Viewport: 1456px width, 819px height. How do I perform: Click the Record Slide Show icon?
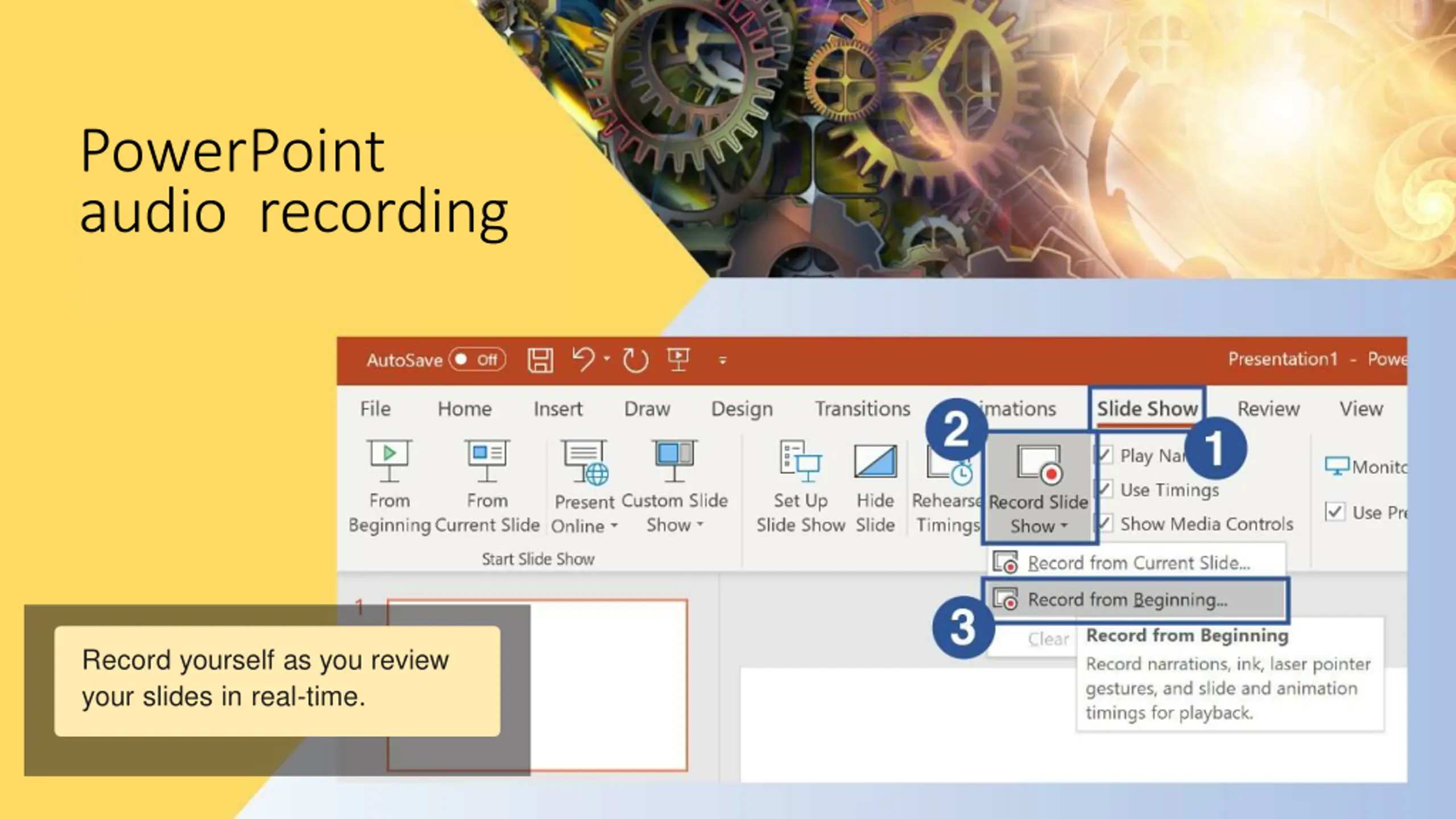pyautogui.click(x=1039, y=465)
